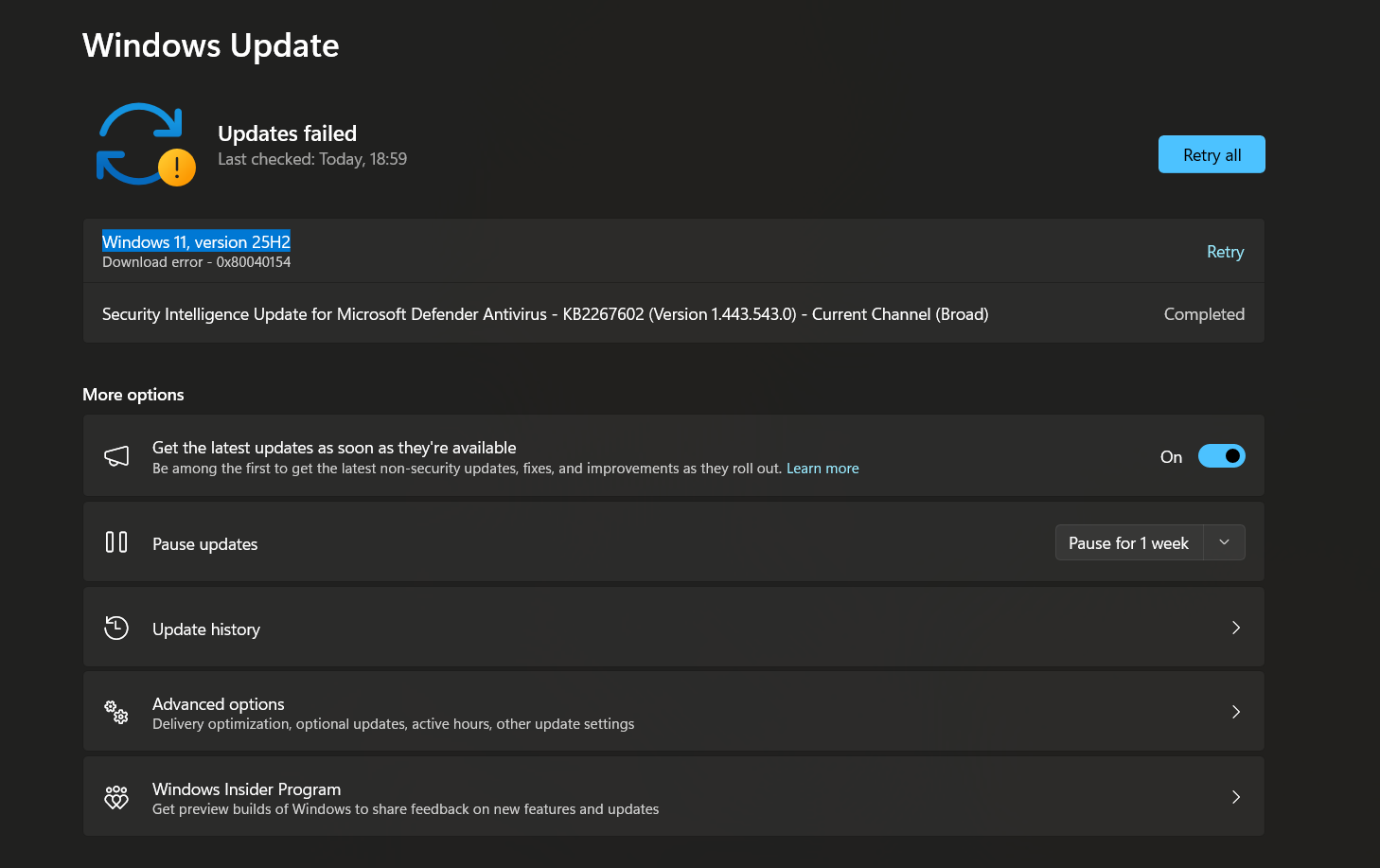Click Get the latest updates title text

click(334, 448)
